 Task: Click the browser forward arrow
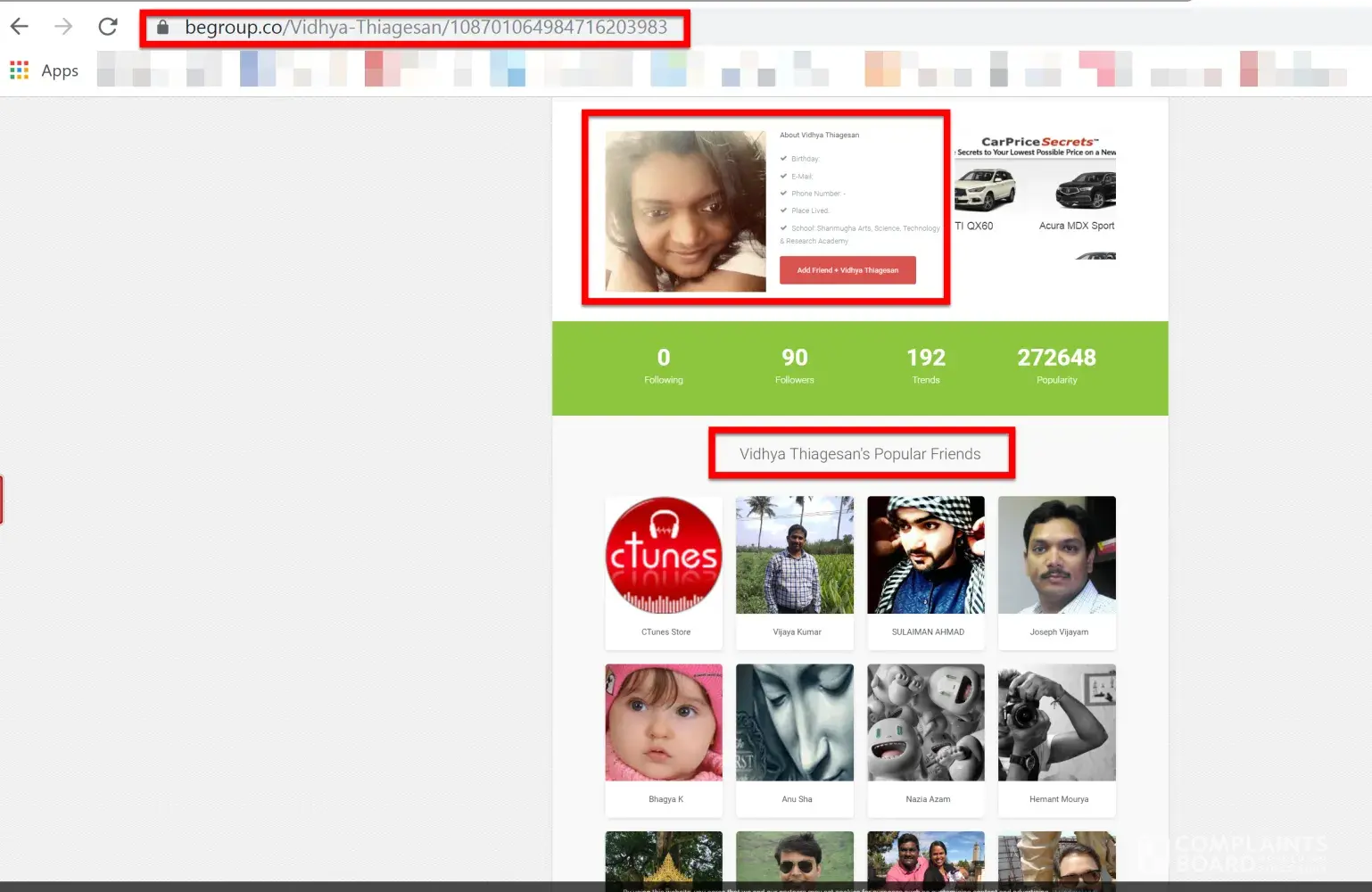63,27
